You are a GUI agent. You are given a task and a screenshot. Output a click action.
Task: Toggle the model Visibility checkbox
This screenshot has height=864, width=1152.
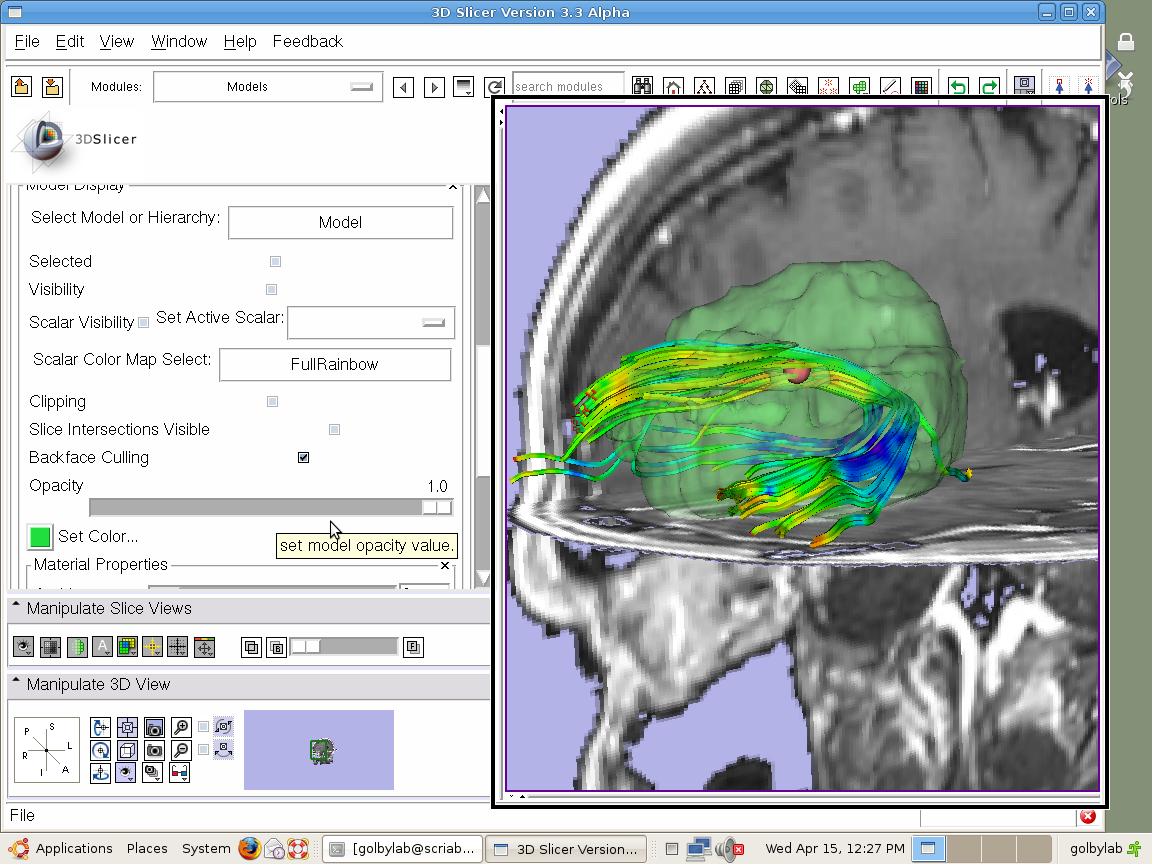(x=271, y=289)
